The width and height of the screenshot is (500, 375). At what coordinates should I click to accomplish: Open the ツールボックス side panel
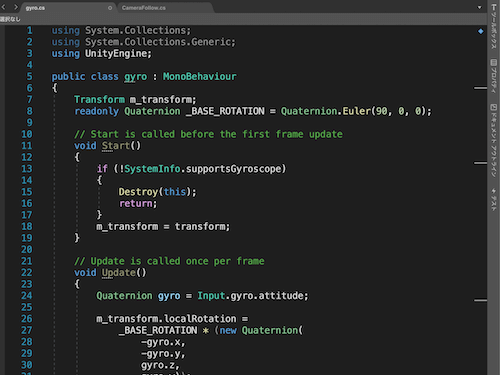(494, 27)
